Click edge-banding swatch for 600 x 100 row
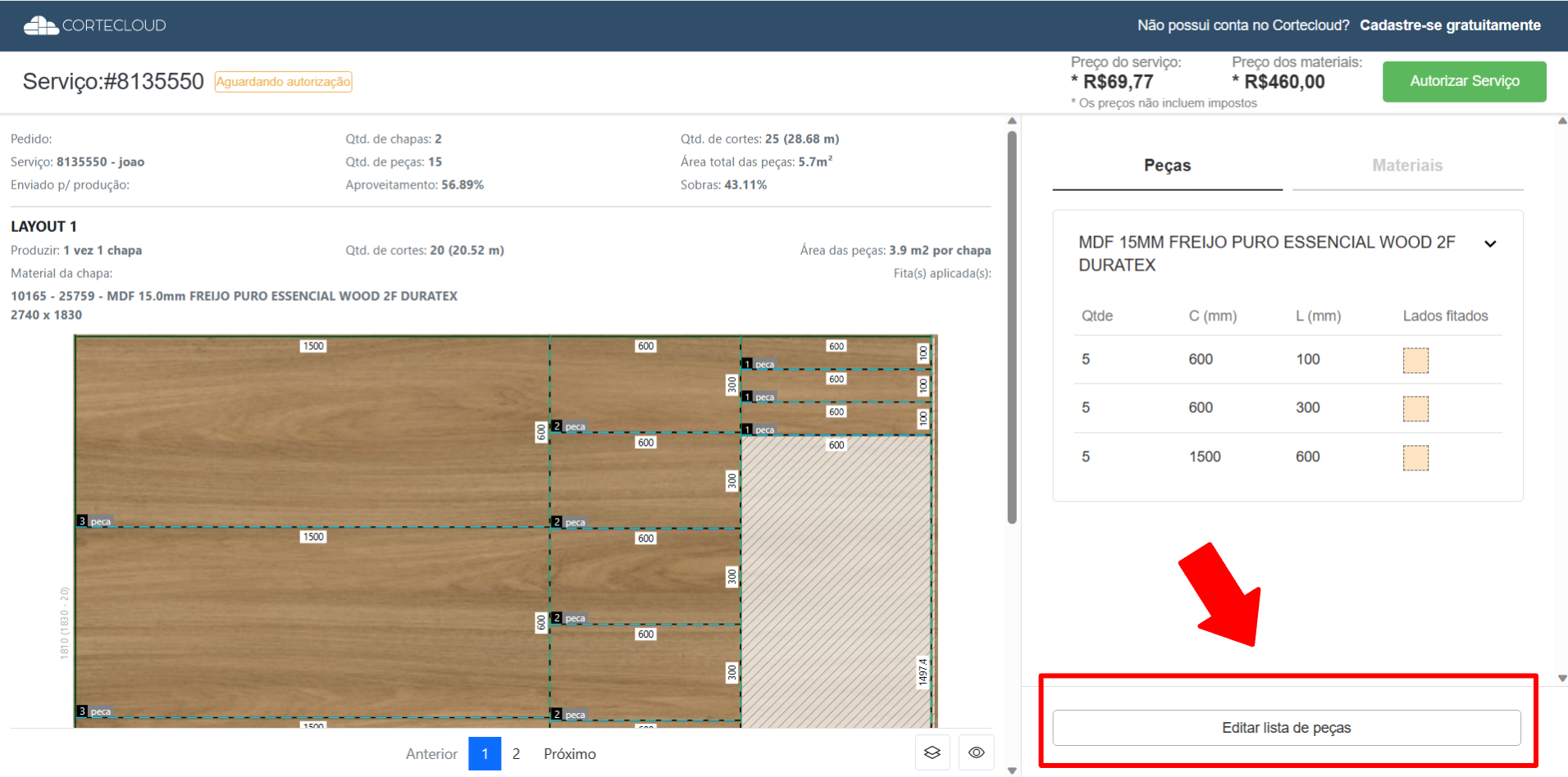 pyautogui.click(x=1415, y=360)
